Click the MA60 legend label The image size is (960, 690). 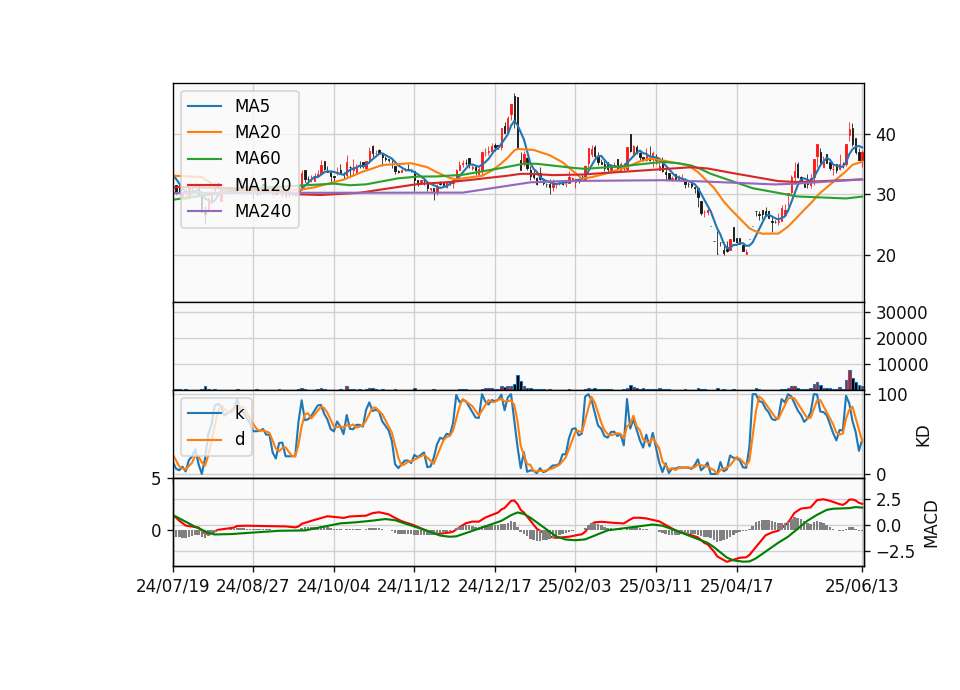click(257, 158)
